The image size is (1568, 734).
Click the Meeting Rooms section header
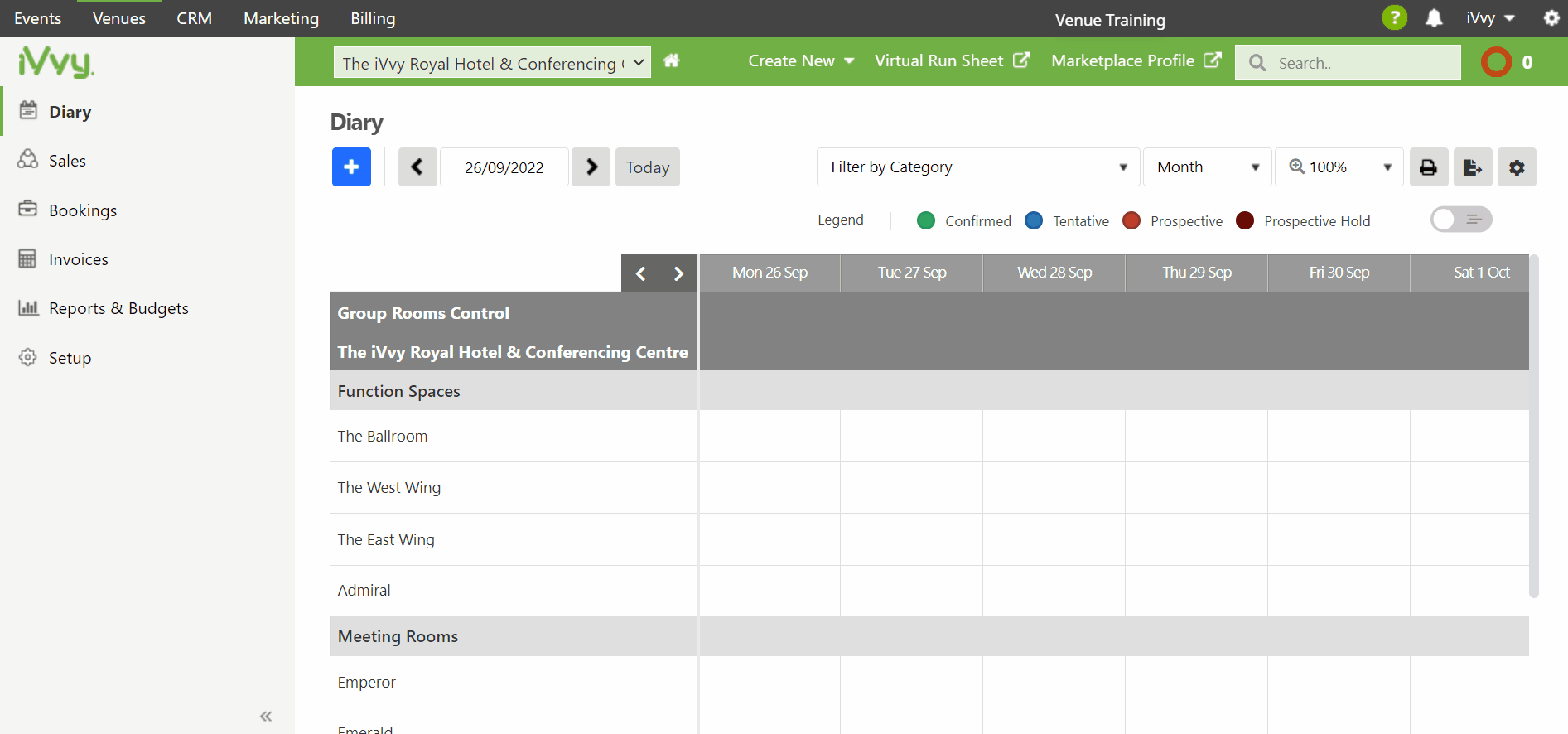coord(514,636)
